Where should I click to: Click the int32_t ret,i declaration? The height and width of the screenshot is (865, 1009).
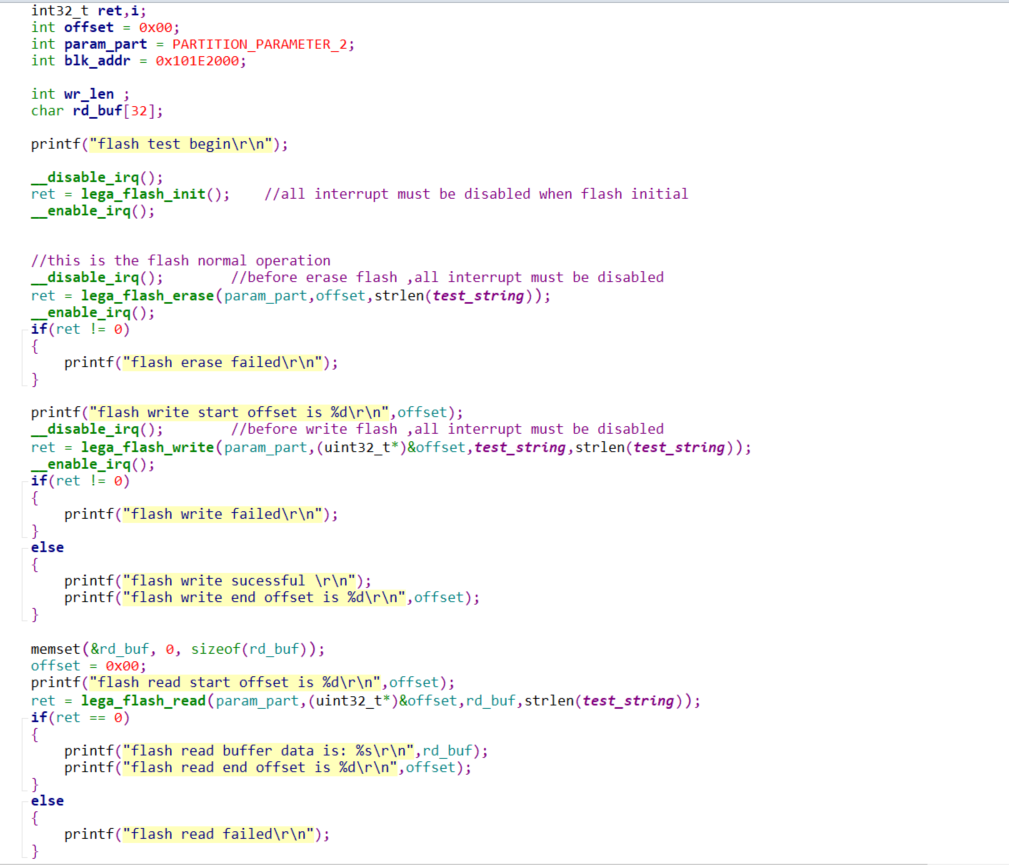[x=89, y=11]
